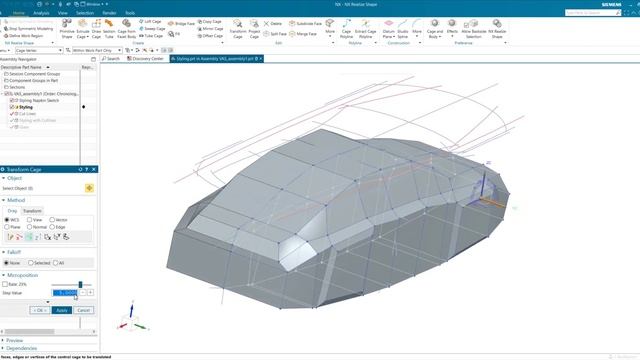The height and width of the screenshot is (360, 640).
Task: Click Define Work Region
Action: [23, 36]
